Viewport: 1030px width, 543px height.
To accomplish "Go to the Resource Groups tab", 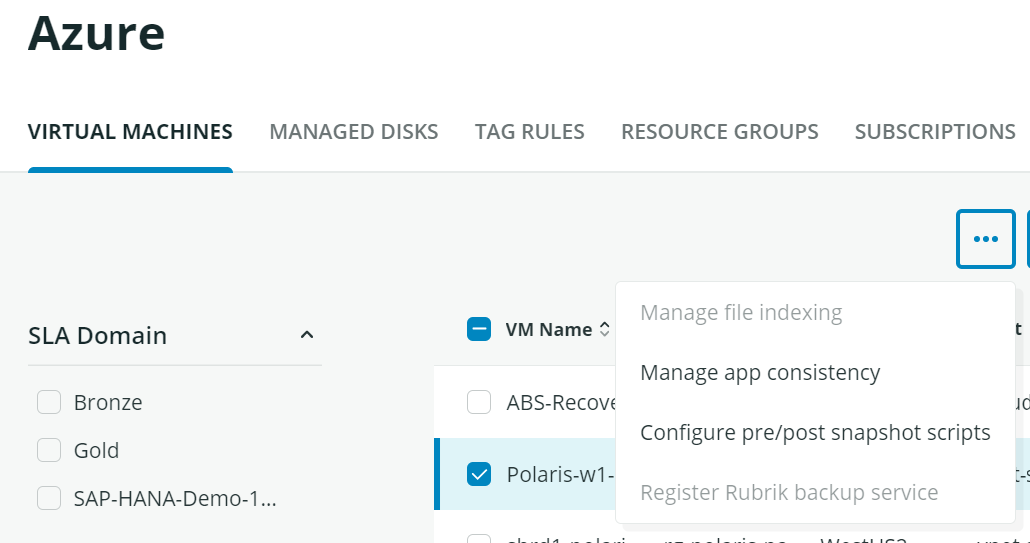I will tap(719, 132).
